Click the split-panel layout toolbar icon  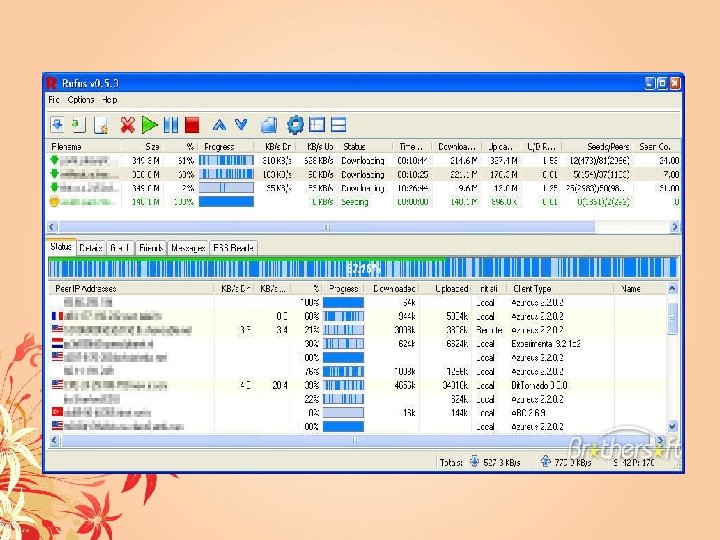pos(317,125)
